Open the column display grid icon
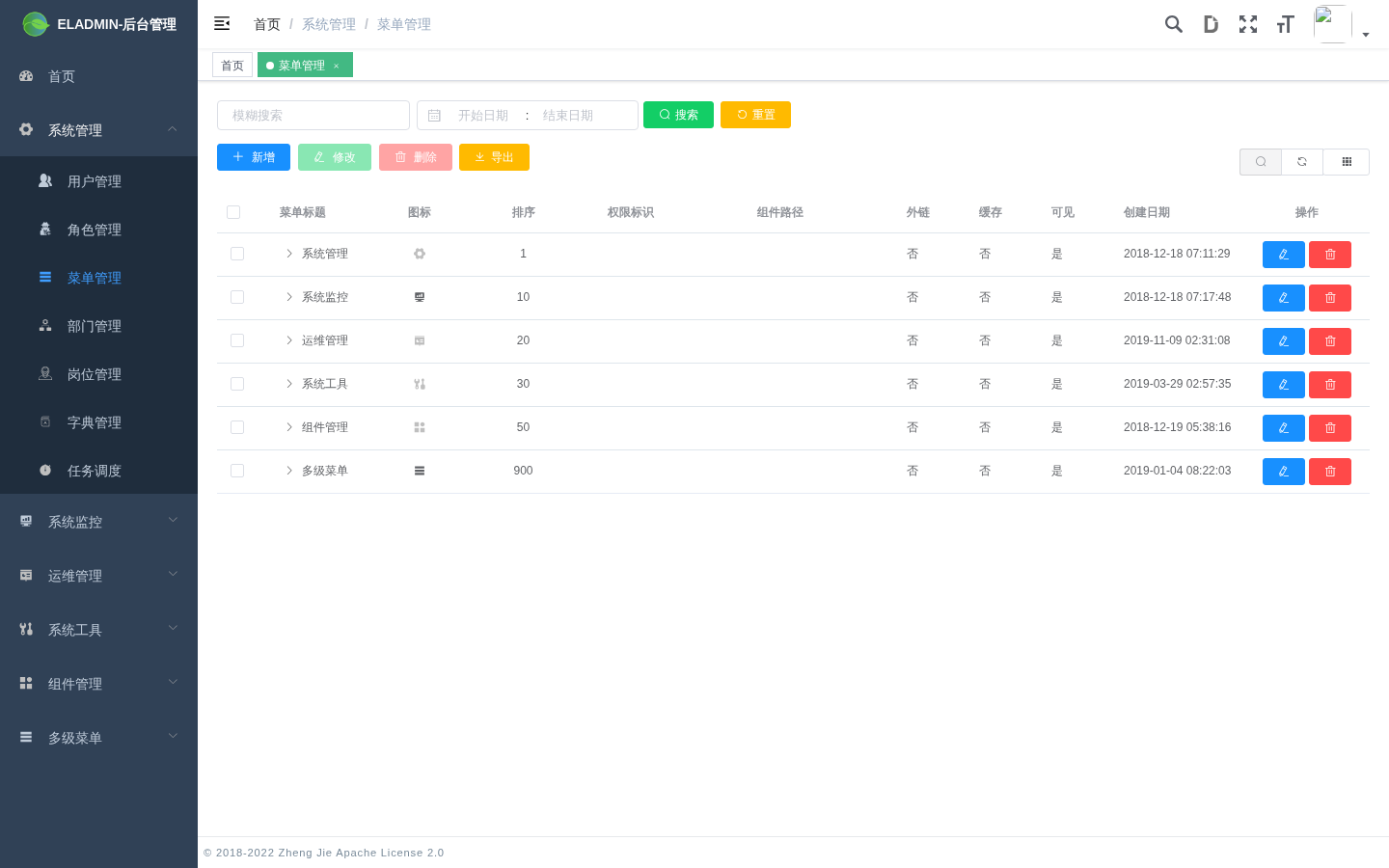 point(1347,162)
